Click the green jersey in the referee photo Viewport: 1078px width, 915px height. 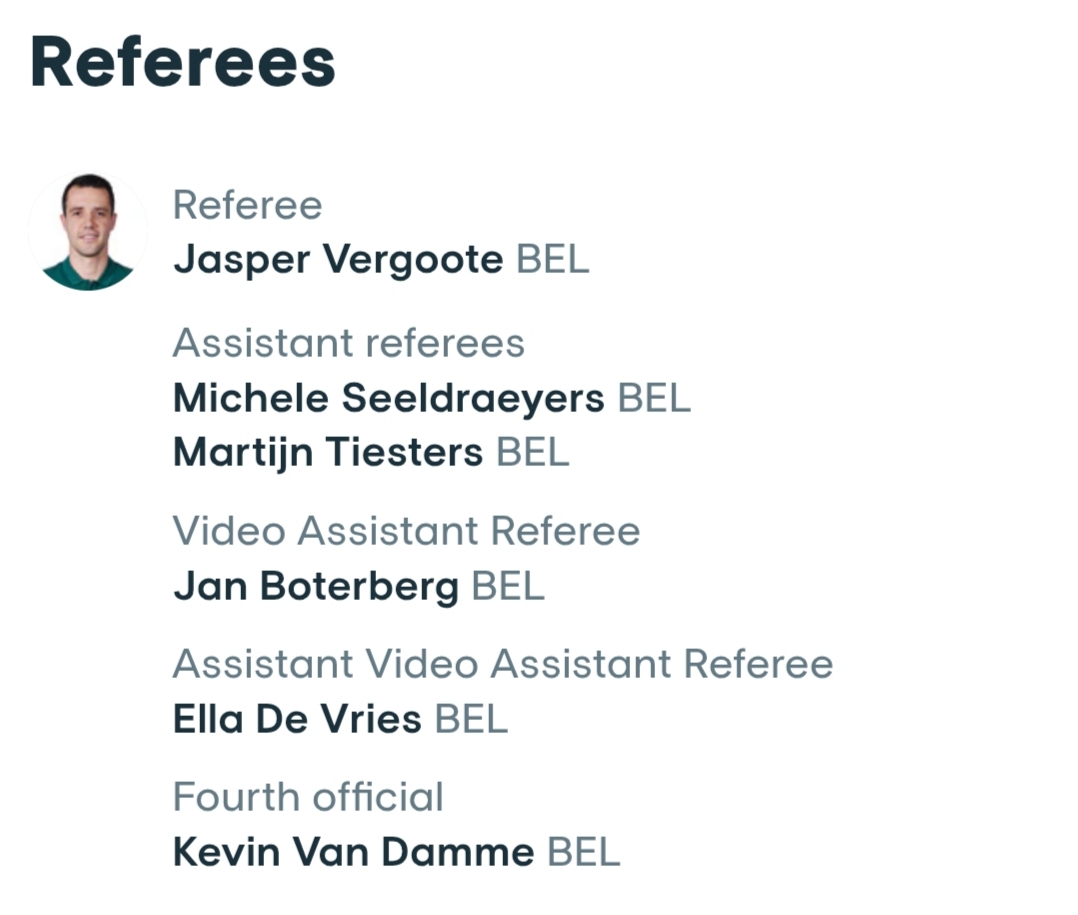(88, 274)
